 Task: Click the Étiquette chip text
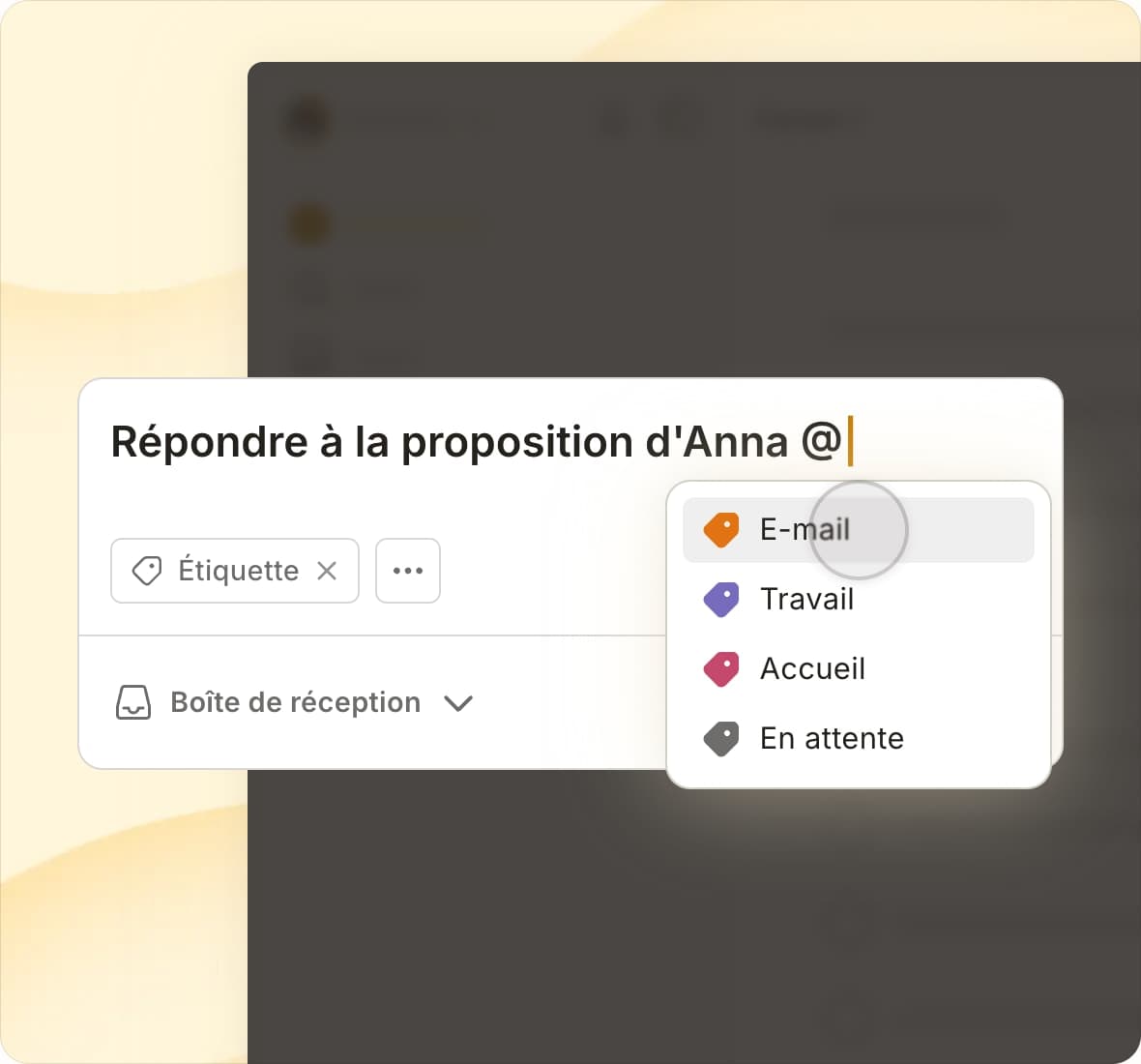click(238, 571)
